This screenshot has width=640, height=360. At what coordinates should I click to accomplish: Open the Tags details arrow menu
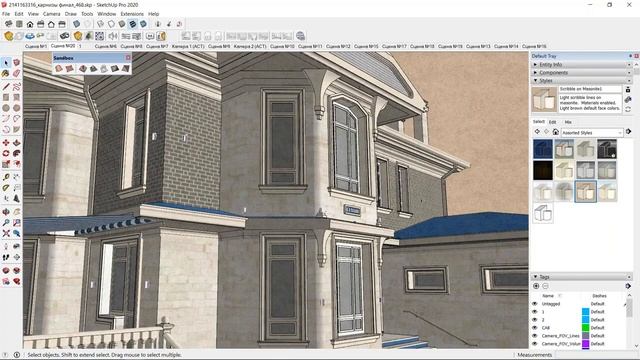tap(628, 286)
